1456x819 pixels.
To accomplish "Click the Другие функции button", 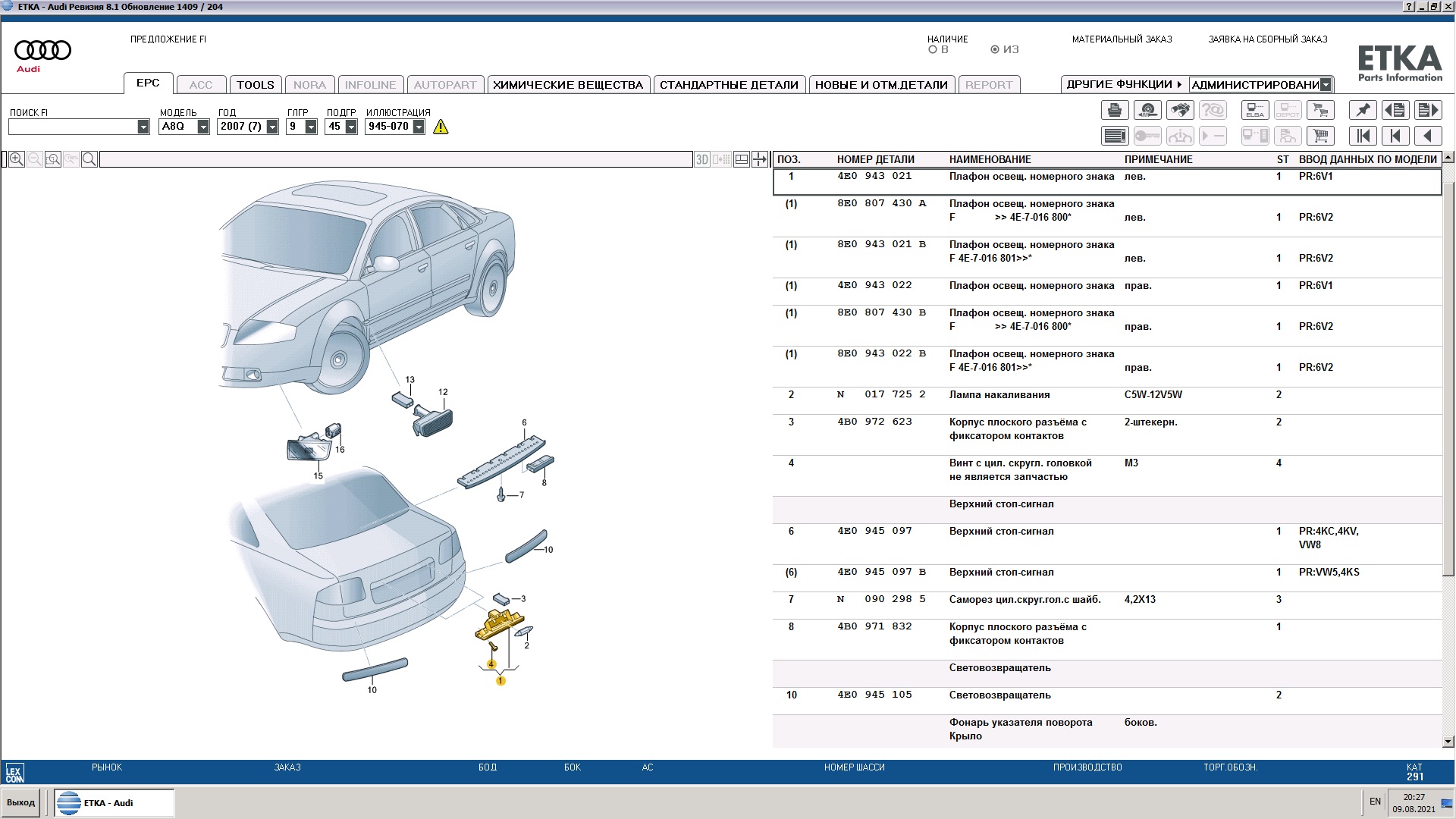I will pyautogui.click(x=1124, y=85).
